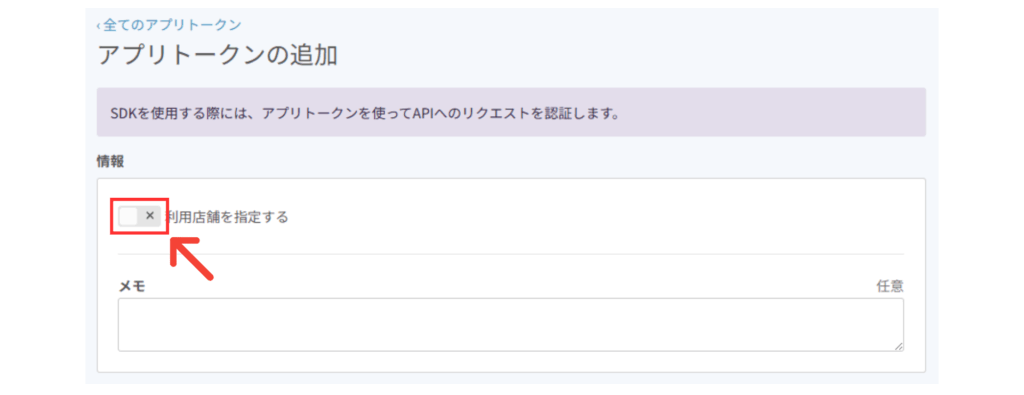Focus the メモ text area
Viewport: 1024px width, 395px height.
(x=511, y=325)
